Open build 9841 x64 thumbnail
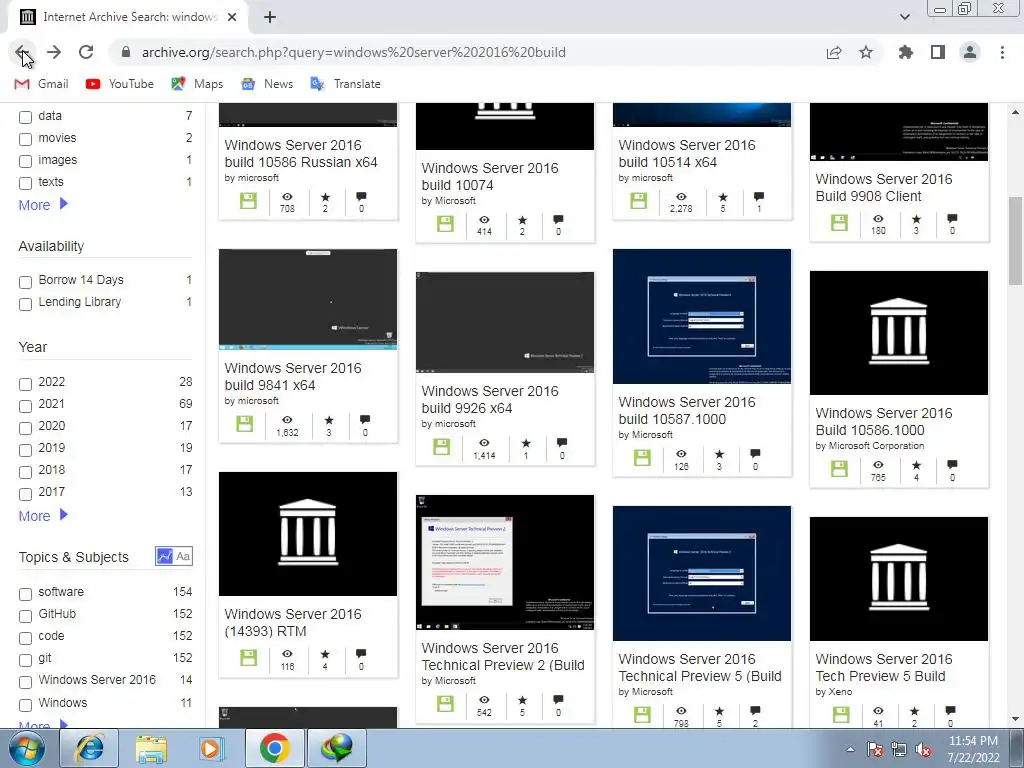Viewport: 1024px width, 768px height. click(308, 300)
